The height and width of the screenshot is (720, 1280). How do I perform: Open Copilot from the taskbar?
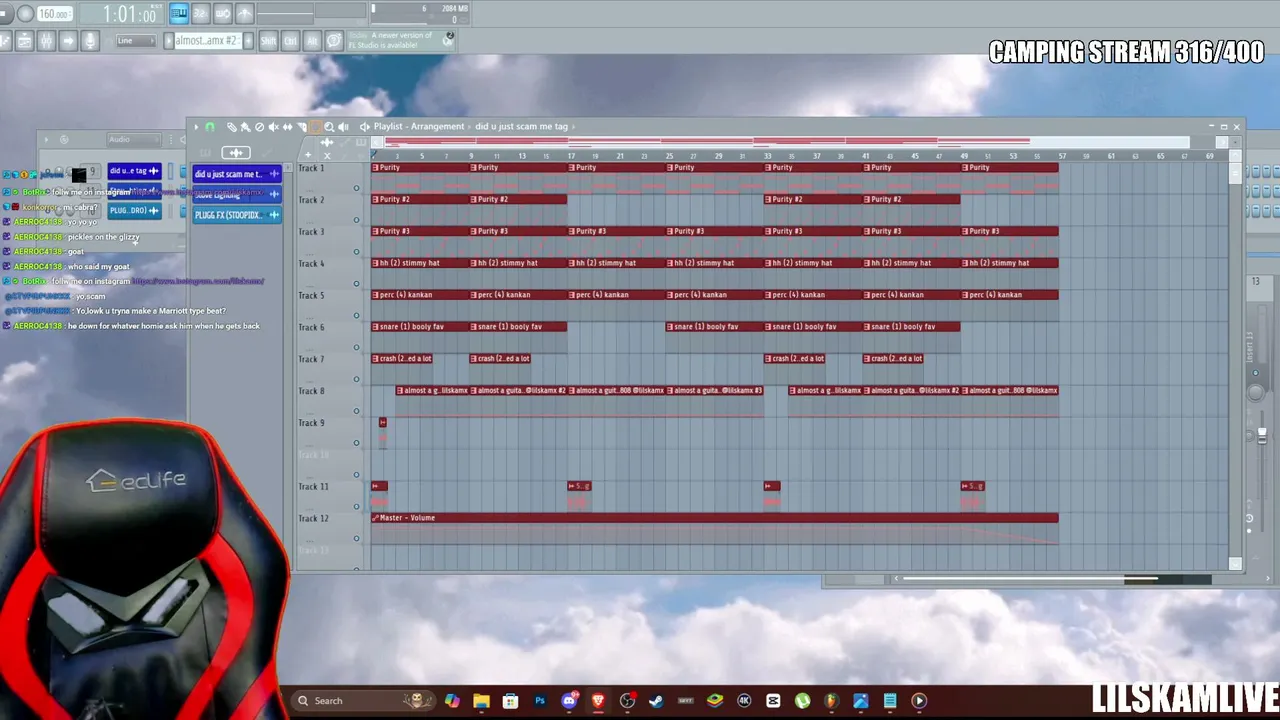coord(452,701)
